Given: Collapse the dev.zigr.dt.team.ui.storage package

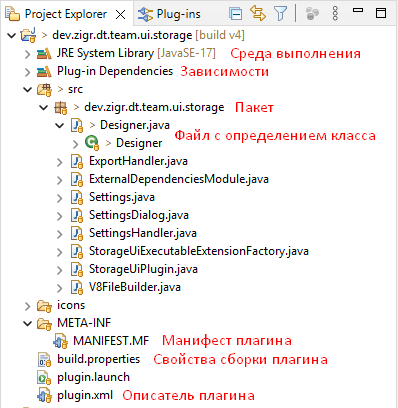Looking at the screenshot, I should click(44, 107).
